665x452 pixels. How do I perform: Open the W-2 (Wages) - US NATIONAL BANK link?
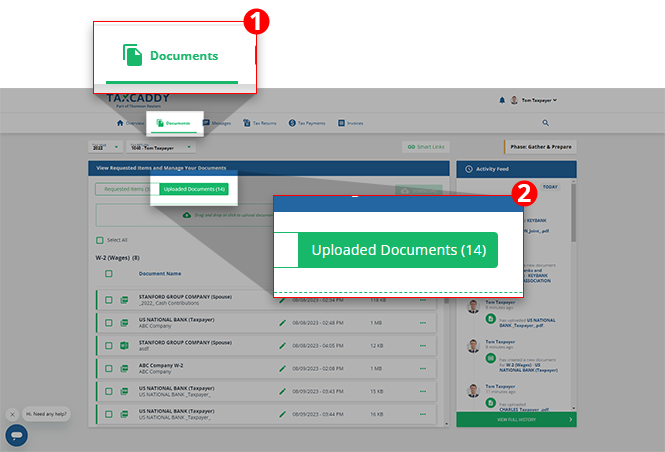[528, 368]
